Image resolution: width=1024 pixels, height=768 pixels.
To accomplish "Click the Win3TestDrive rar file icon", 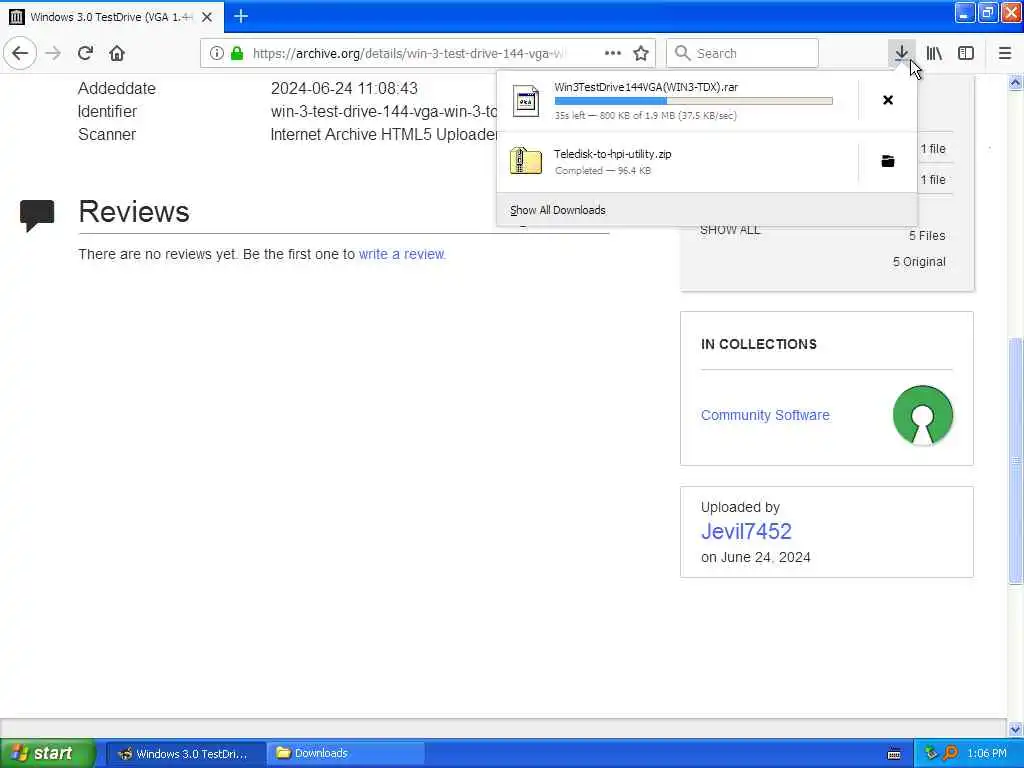I will point(526,101).
